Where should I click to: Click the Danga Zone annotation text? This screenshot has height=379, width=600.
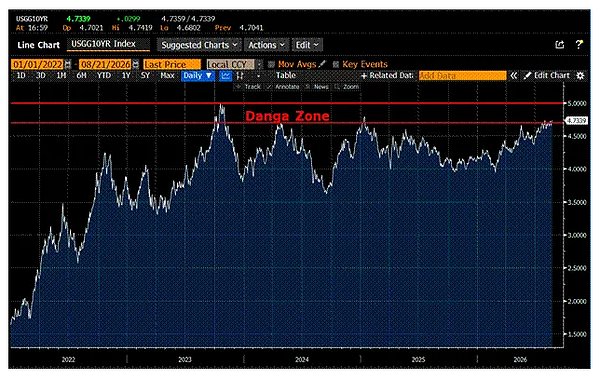pyautogui.click(x=287, y=116)
